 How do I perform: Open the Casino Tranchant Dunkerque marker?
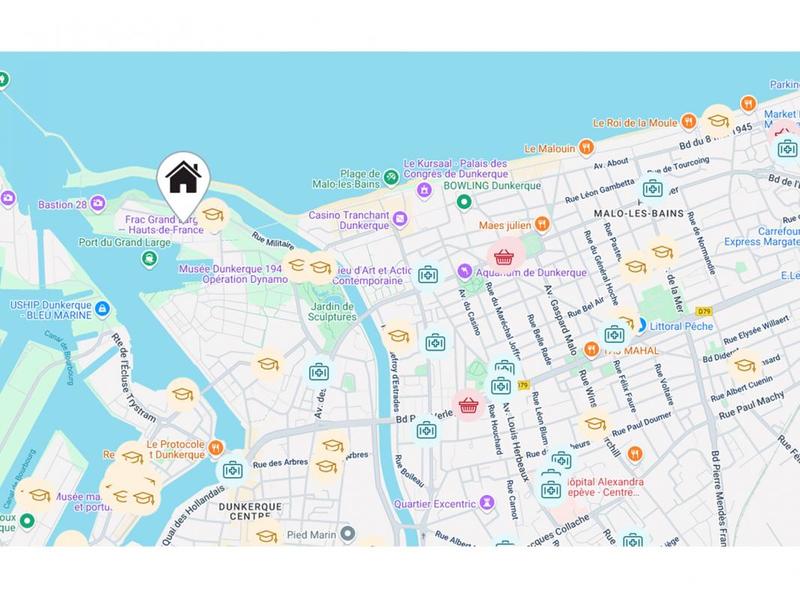coord(401,219)
